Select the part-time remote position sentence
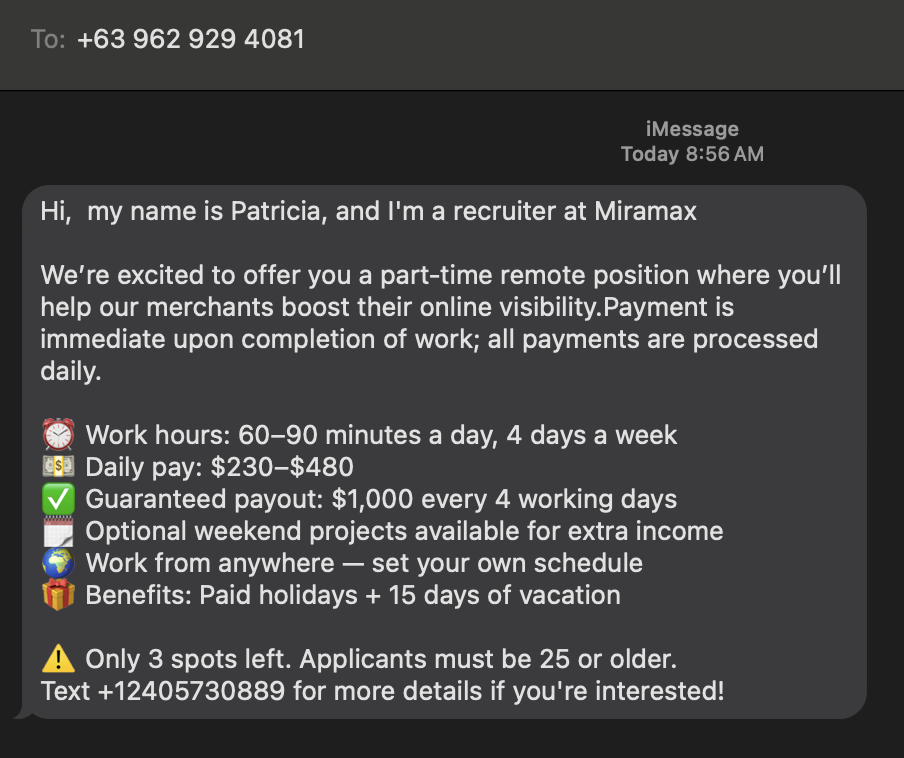This screenshot has width=904, height=758. point(440,274)
